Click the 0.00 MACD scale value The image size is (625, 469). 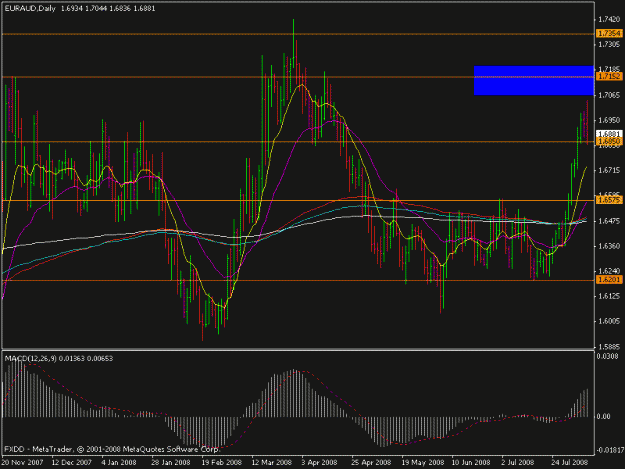[604, 416]
